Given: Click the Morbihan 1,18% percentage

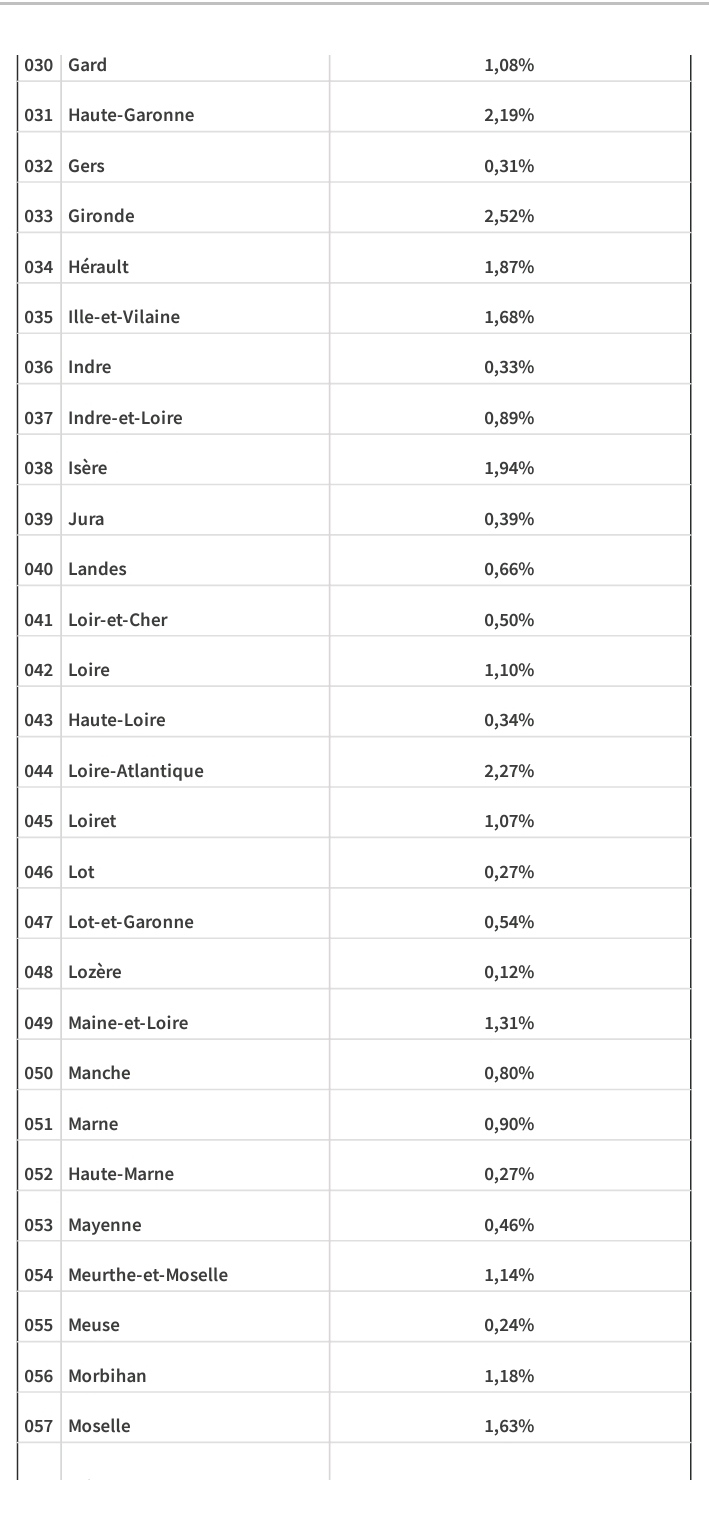Looking at the screenshot, I should [x=509, y=1376].
